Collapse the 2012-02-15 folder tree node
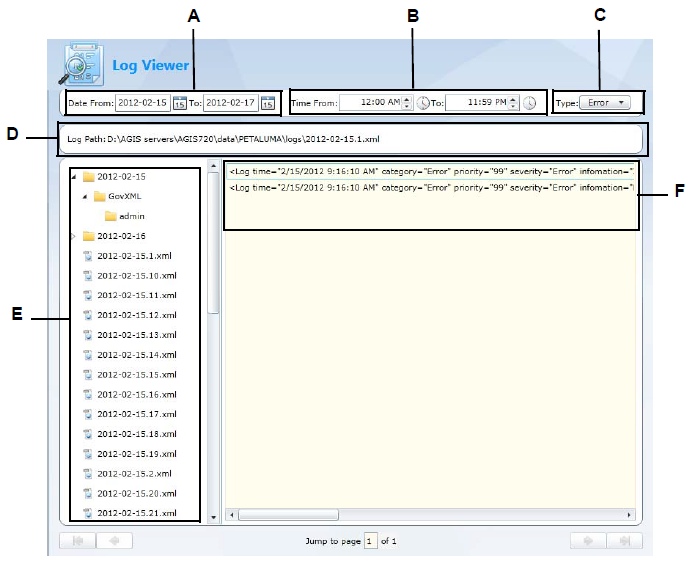This screenshot has width=694, height=568. coord(74,177)
